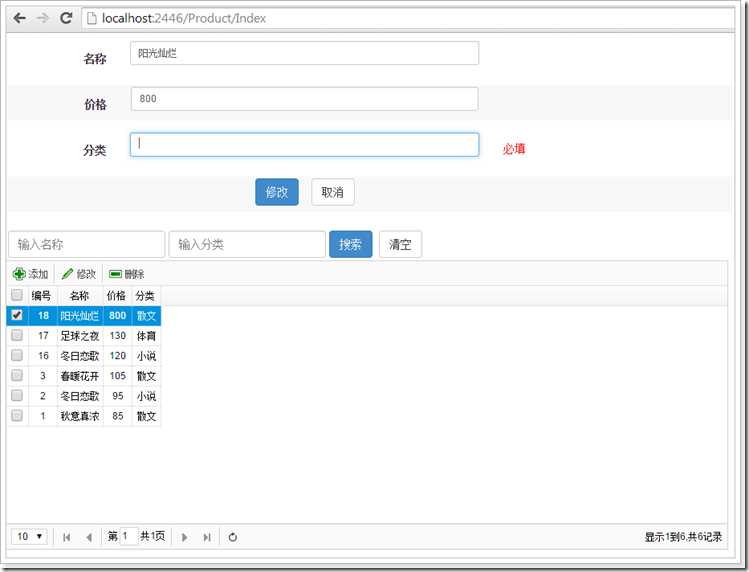Sort by the 价格 column header
This screenshot has width=749, height=572.
[117, 296]
